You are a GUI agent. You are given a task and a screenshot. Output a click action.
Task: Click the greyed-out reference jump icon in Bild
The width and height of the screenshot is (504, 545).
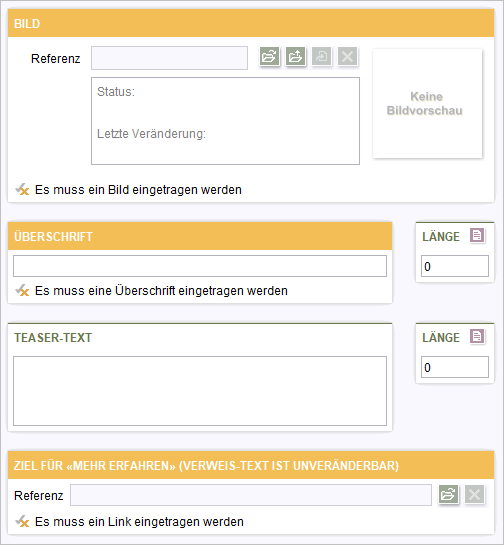[322, 56]
